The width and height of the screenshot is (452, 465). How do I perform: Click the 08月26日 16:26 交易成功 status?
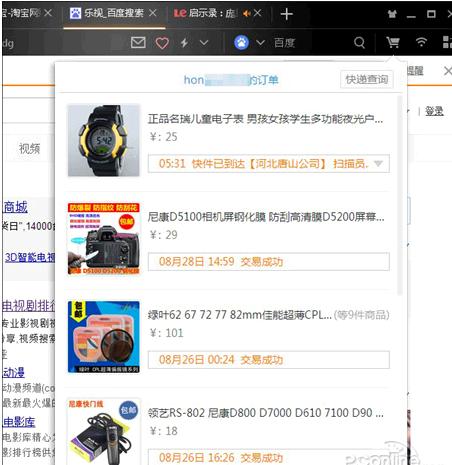point(269,457)
